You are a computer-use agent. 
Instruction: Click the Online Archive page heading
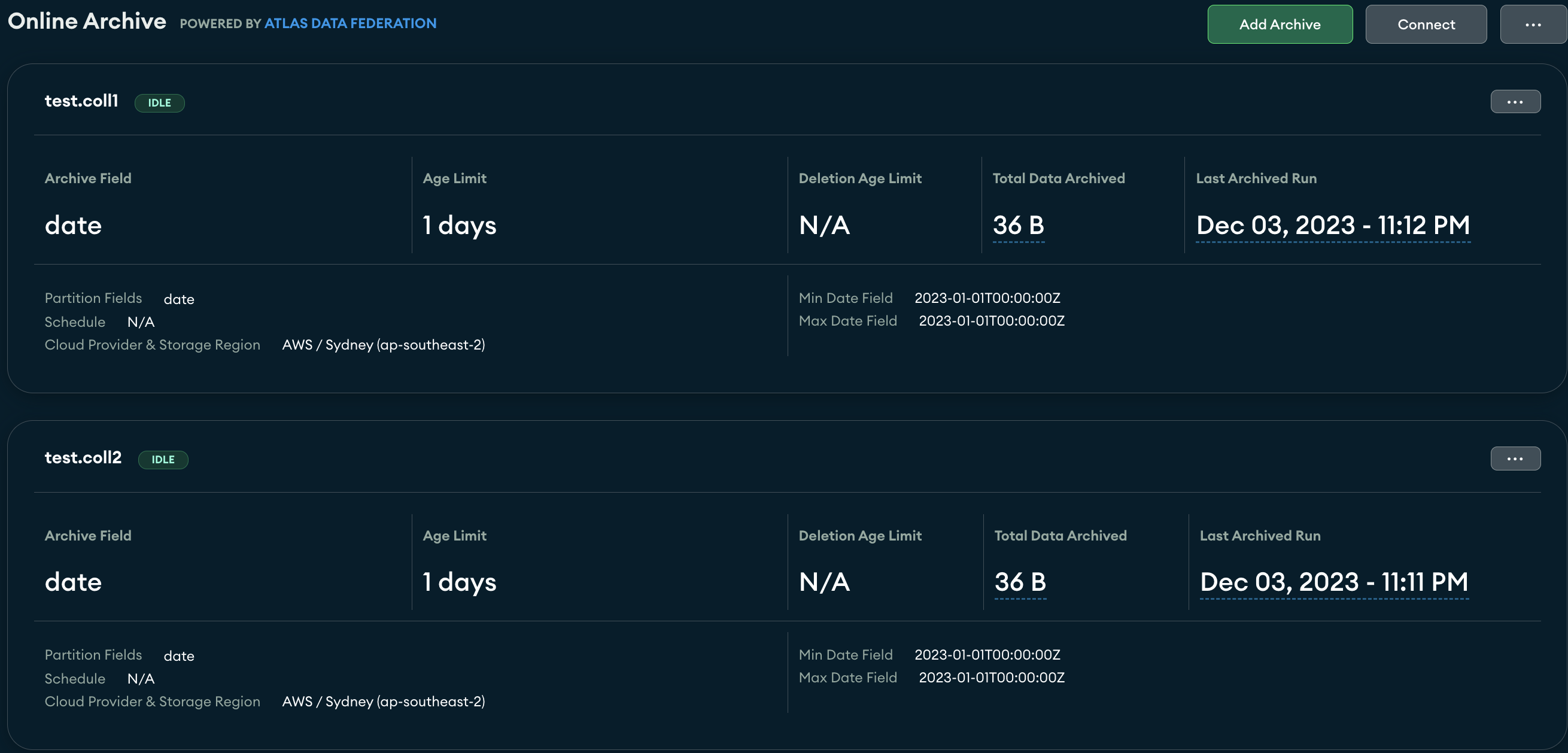pyautogui.click(x=87, y=22)
